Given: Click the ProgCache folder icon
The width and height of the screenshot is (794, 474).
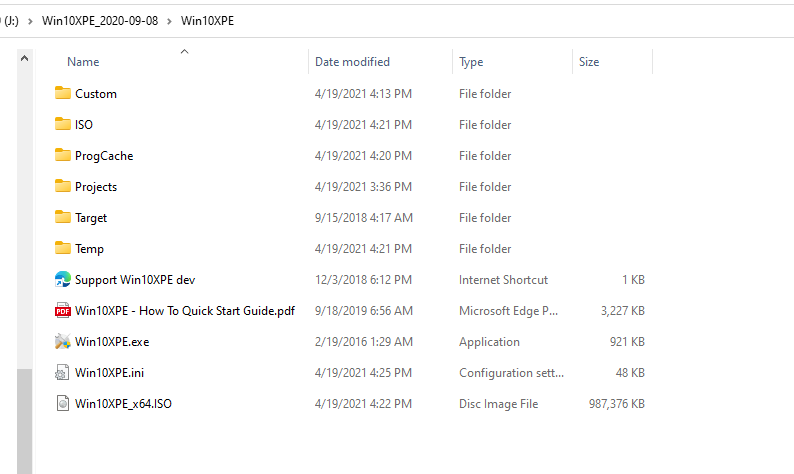Looking at the screenshot, I should [63, 156].
